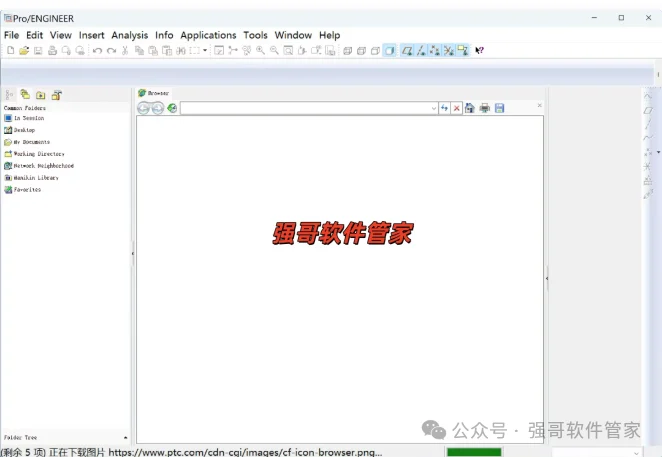Open the selection filter dropdown in status bar
This screenshot has width=662, height=457.
coord(636,453)
